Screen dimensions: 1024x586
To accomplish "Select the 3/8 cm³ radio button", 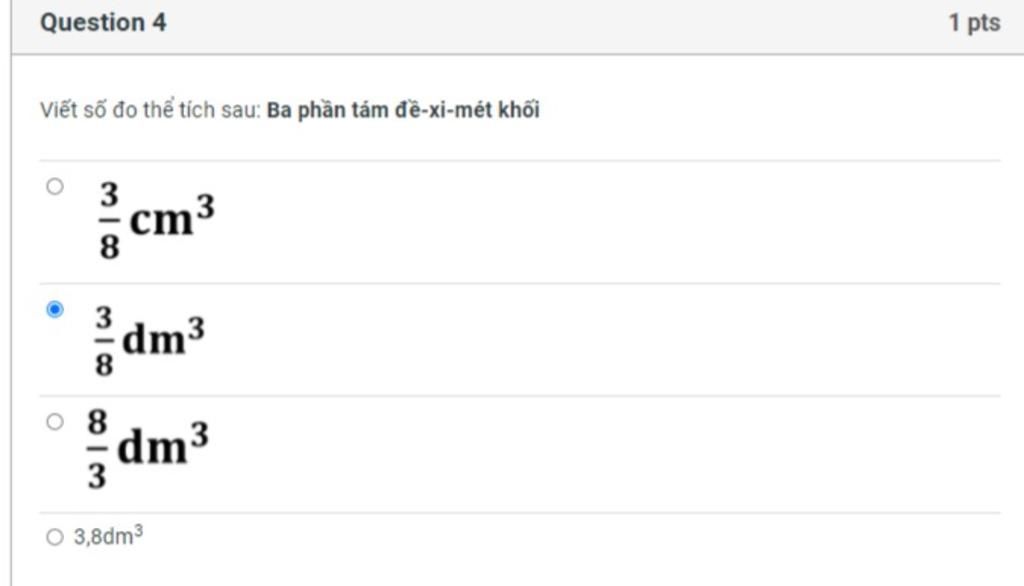I will click(x=55, y=187).
